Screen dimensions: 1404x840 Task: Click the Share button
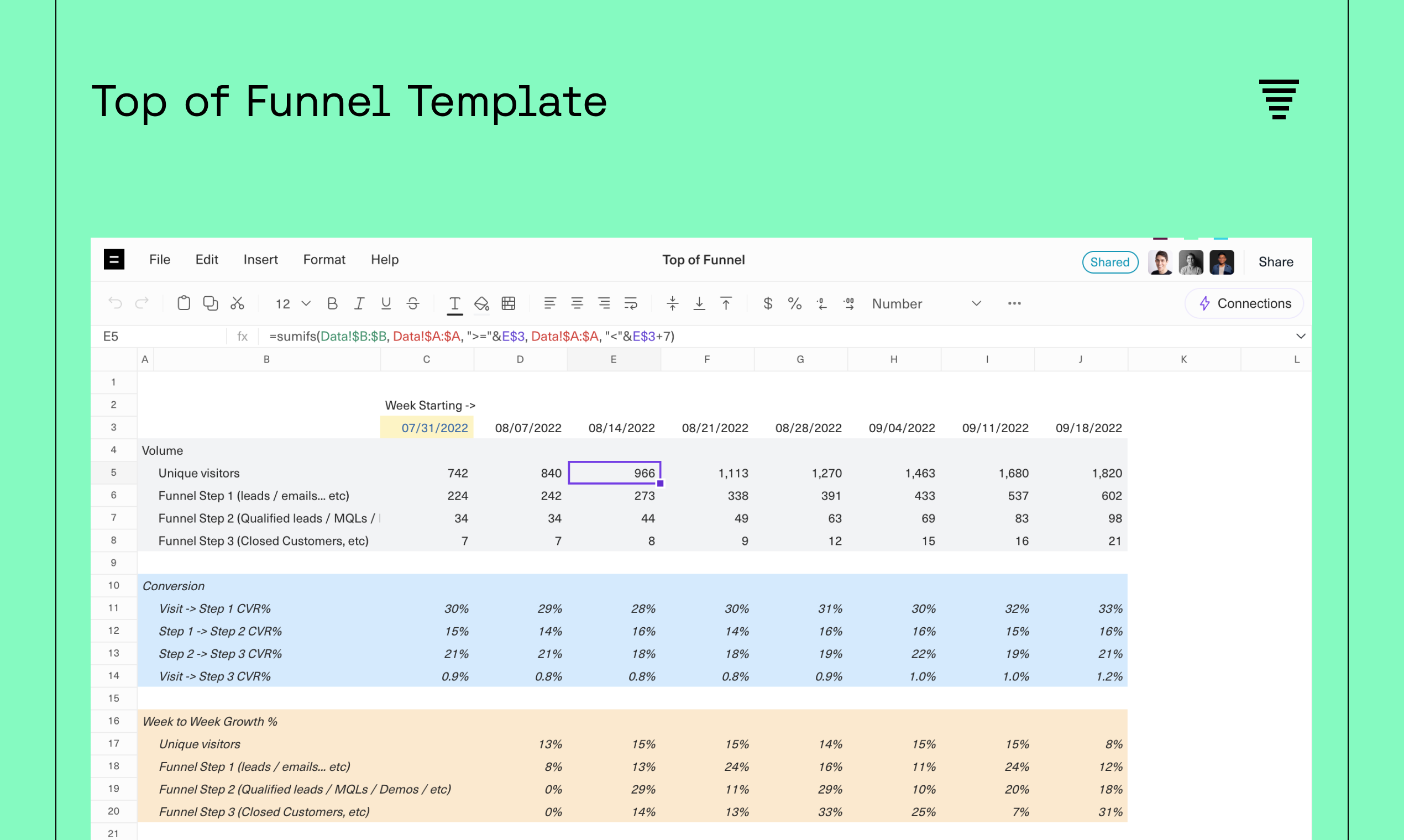tap(1276, 262)
